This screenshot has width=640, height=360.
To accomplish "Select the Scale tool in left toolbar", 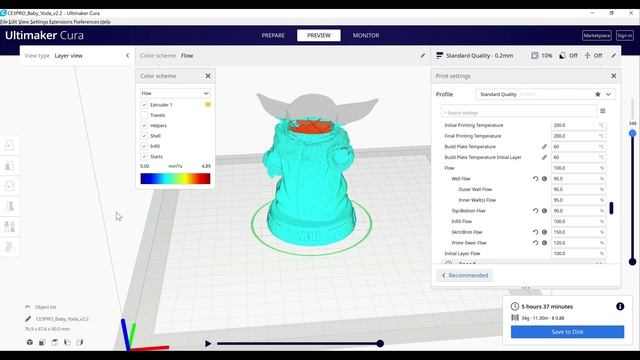I will coord(9,165).
